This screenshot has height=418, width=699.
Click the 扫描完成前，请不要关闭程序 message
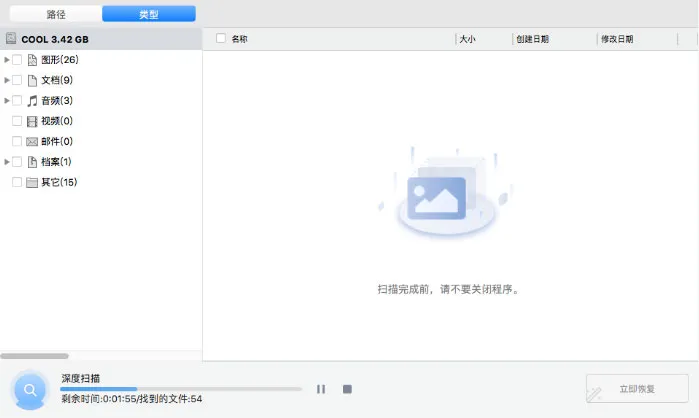pyautogui.click(x=449, y=289)
